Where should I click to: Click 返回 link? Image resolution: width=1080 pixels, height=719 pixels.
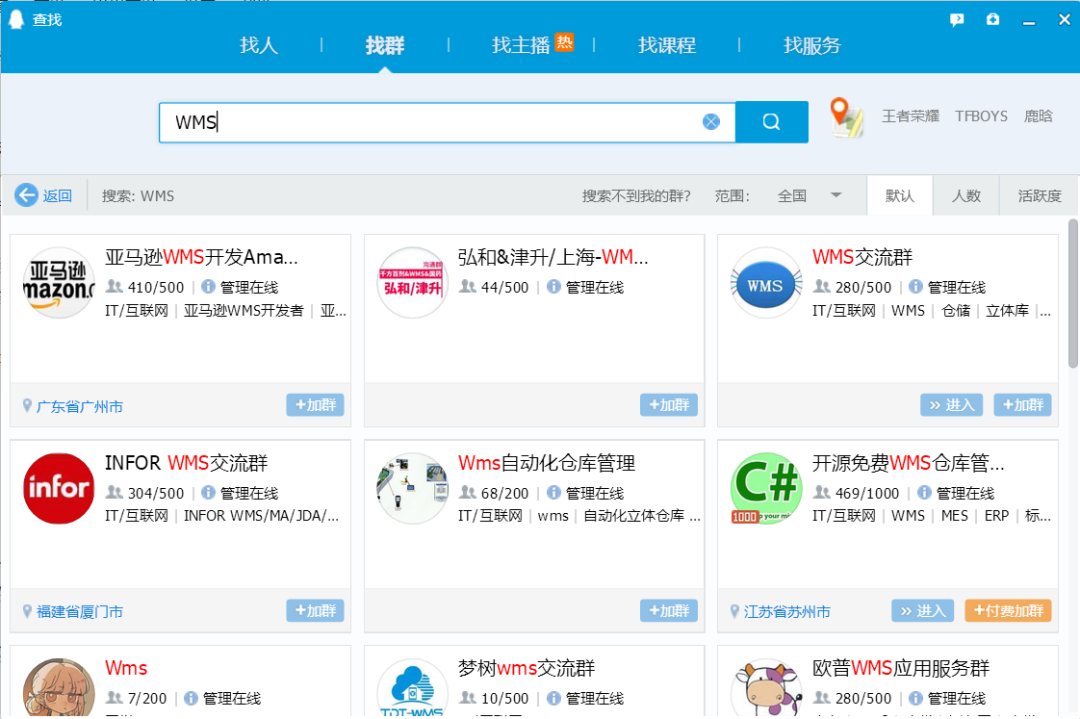(57, 196)
